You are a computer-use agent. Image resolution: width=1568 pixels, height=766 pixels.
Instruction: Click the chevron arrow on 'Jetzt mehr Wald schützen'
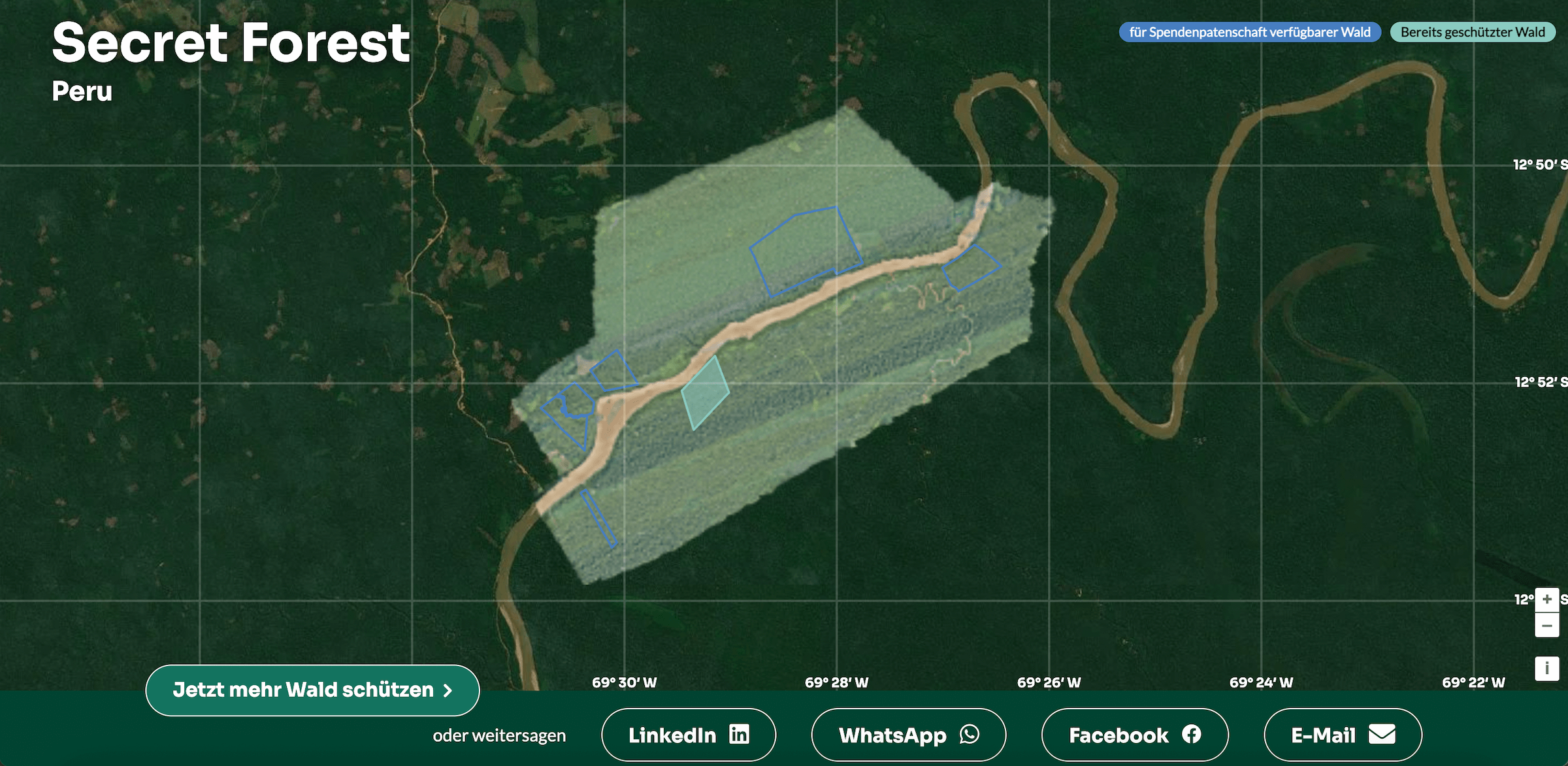pos(448,690)
